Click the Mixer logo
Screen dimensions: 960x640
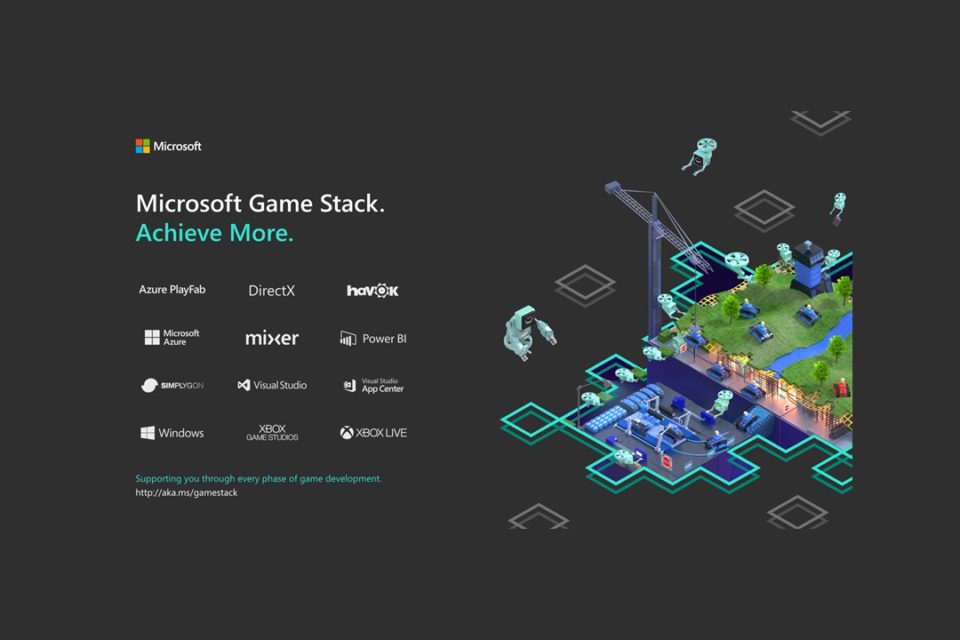point(272,338)
